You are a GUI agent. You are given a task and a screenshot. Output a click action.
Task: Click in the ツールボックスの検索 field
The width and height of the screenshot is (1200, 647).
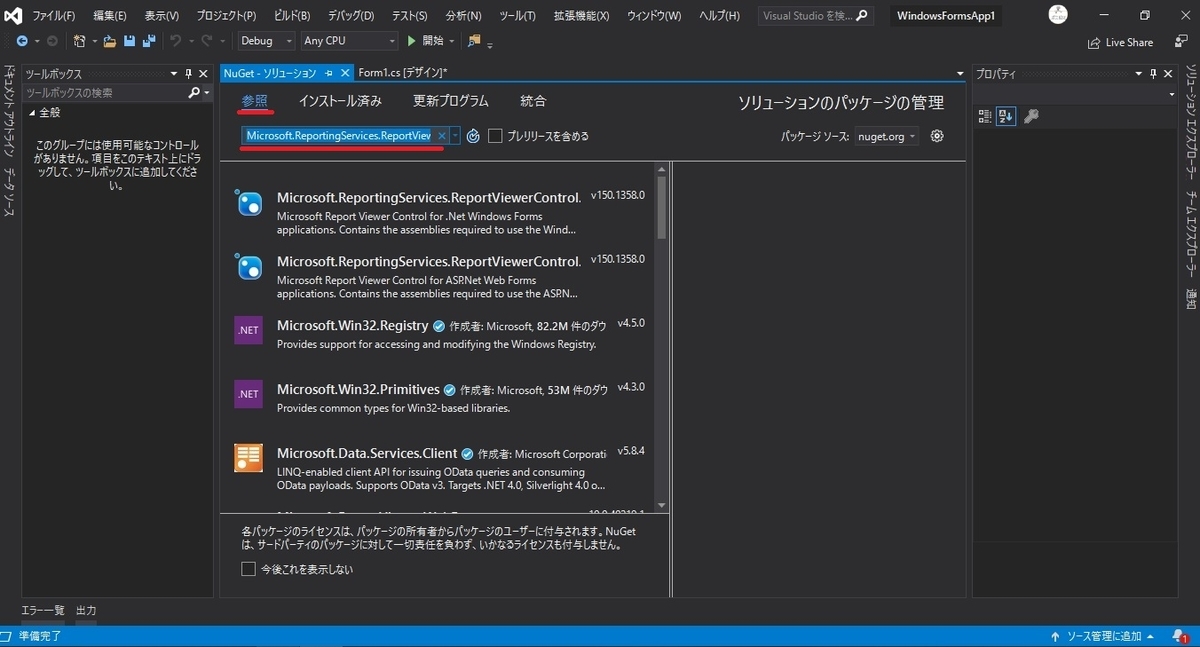click(x=104, y=92)
